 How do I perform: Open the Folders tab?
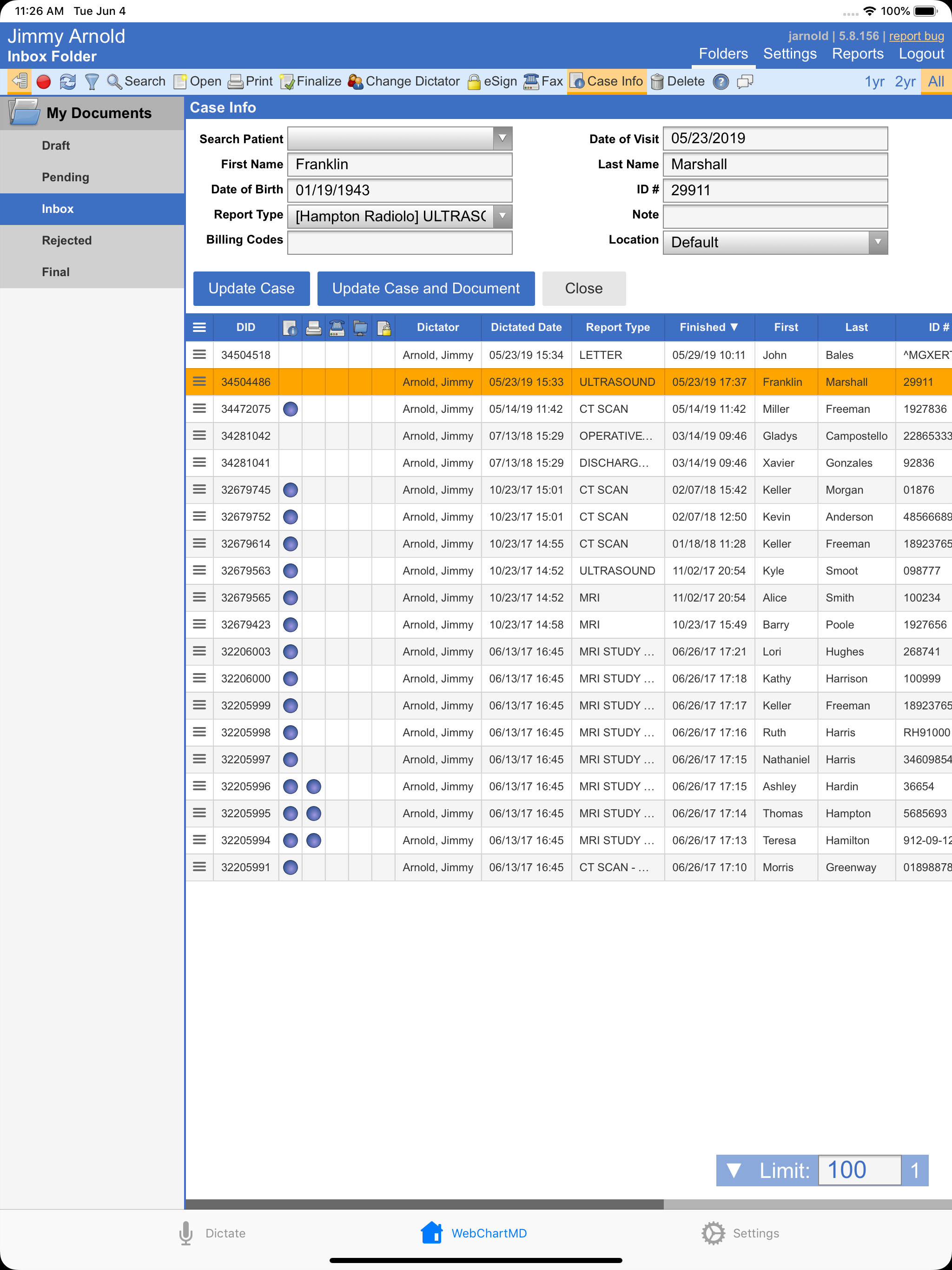coord(723,54)
